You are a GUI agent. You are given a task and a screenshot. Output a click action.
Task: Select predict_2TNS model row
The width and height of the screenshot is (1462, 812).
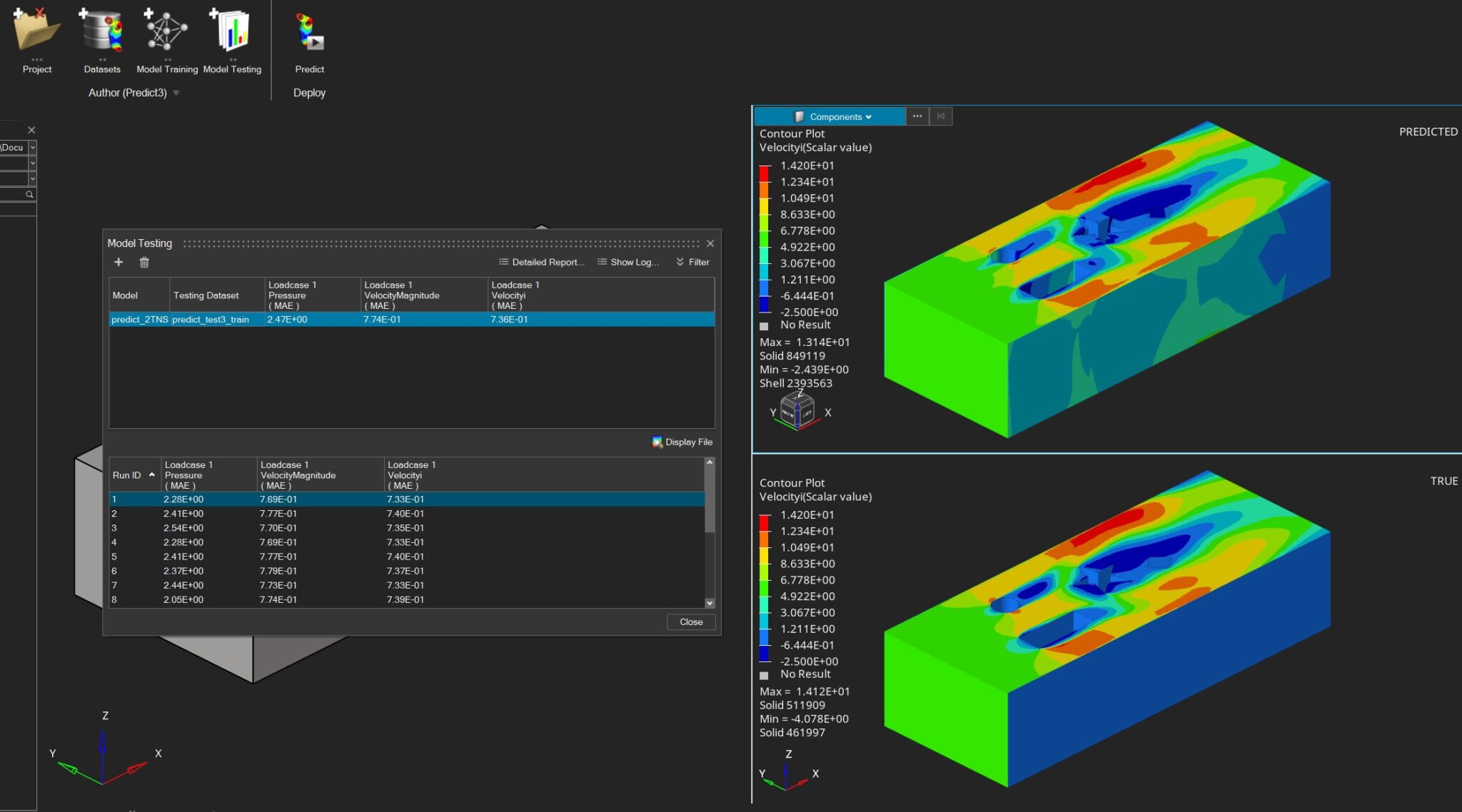412,320
